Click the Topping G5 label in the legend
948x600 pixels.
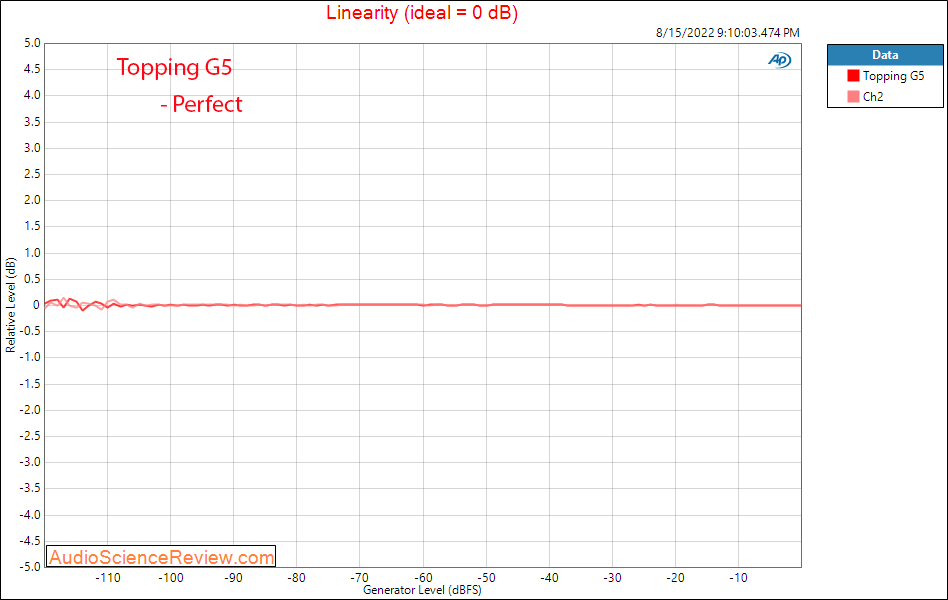click(894, 76)
